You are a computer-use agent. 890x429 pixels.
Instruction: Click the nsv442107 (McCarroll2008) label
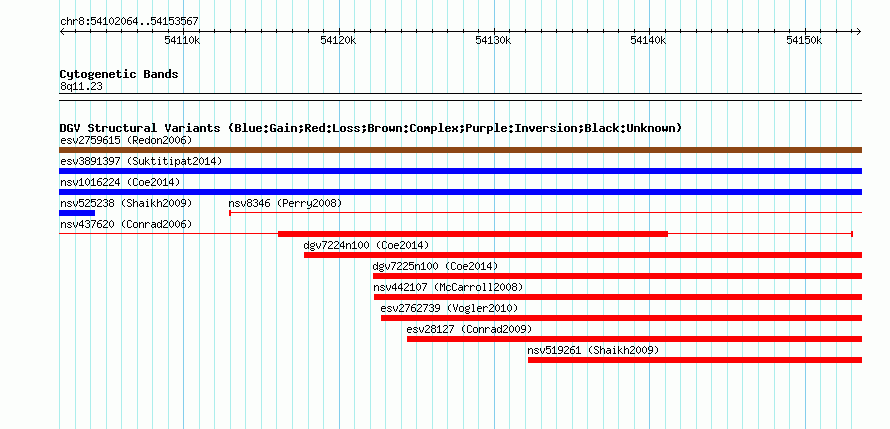[x=448, y=287]
